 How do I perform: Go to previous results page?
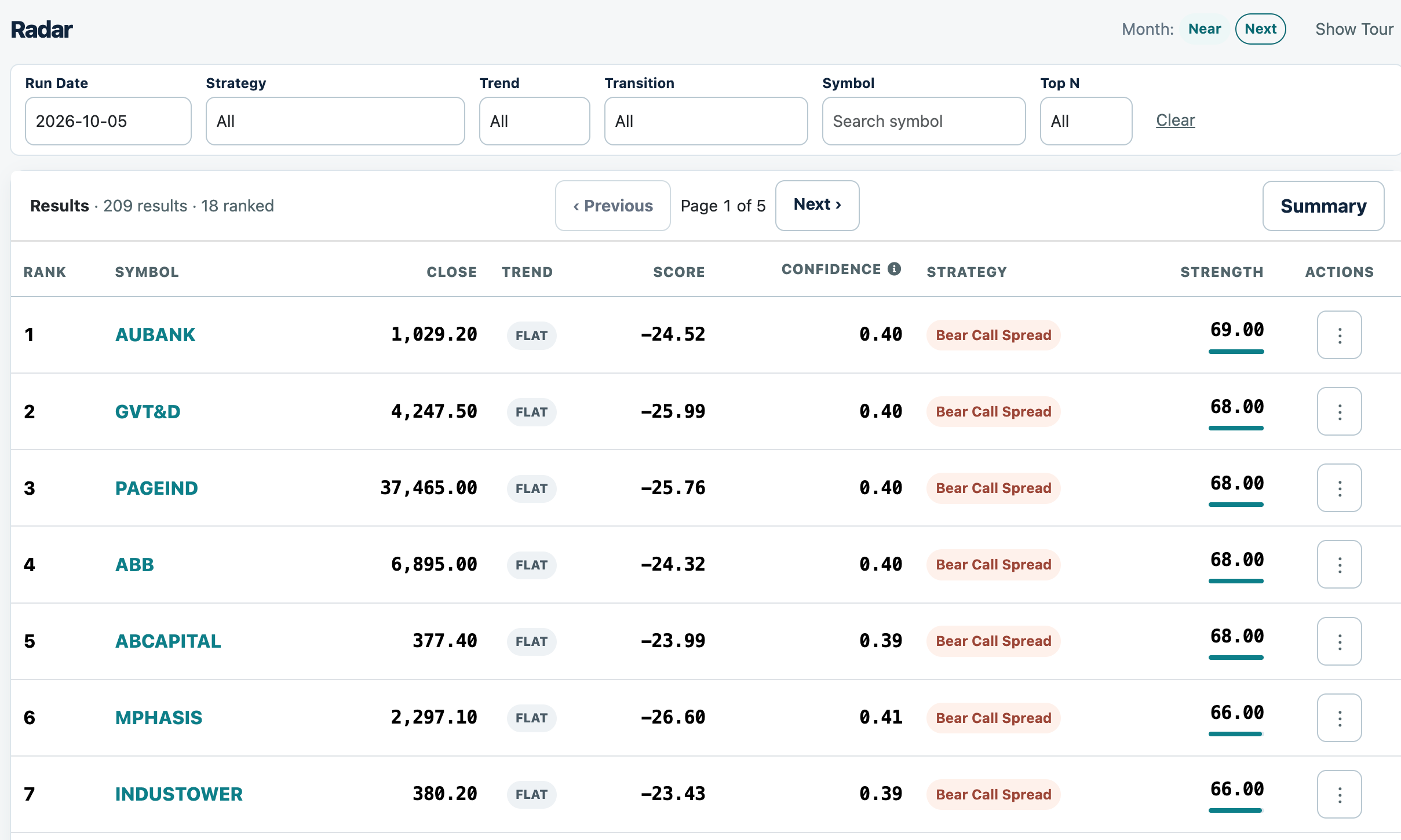[612, 206]
